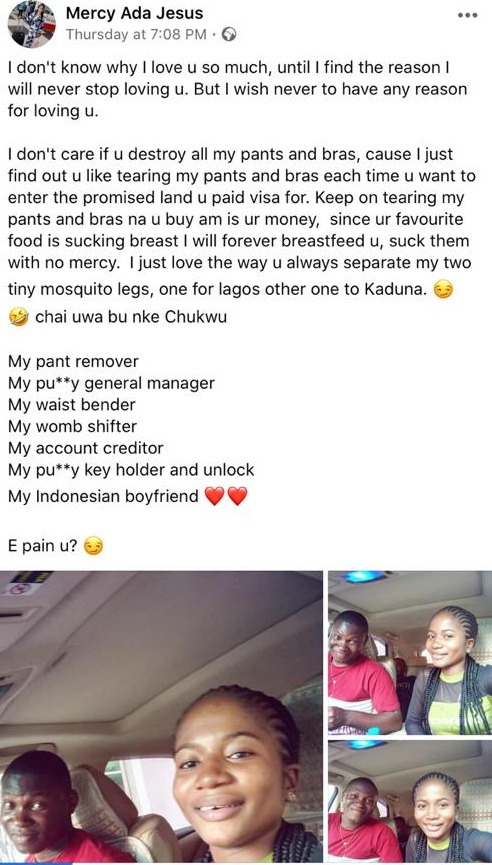
Task: Click the paragraph starting "I don't know why"
Action: tap(237, 89)
